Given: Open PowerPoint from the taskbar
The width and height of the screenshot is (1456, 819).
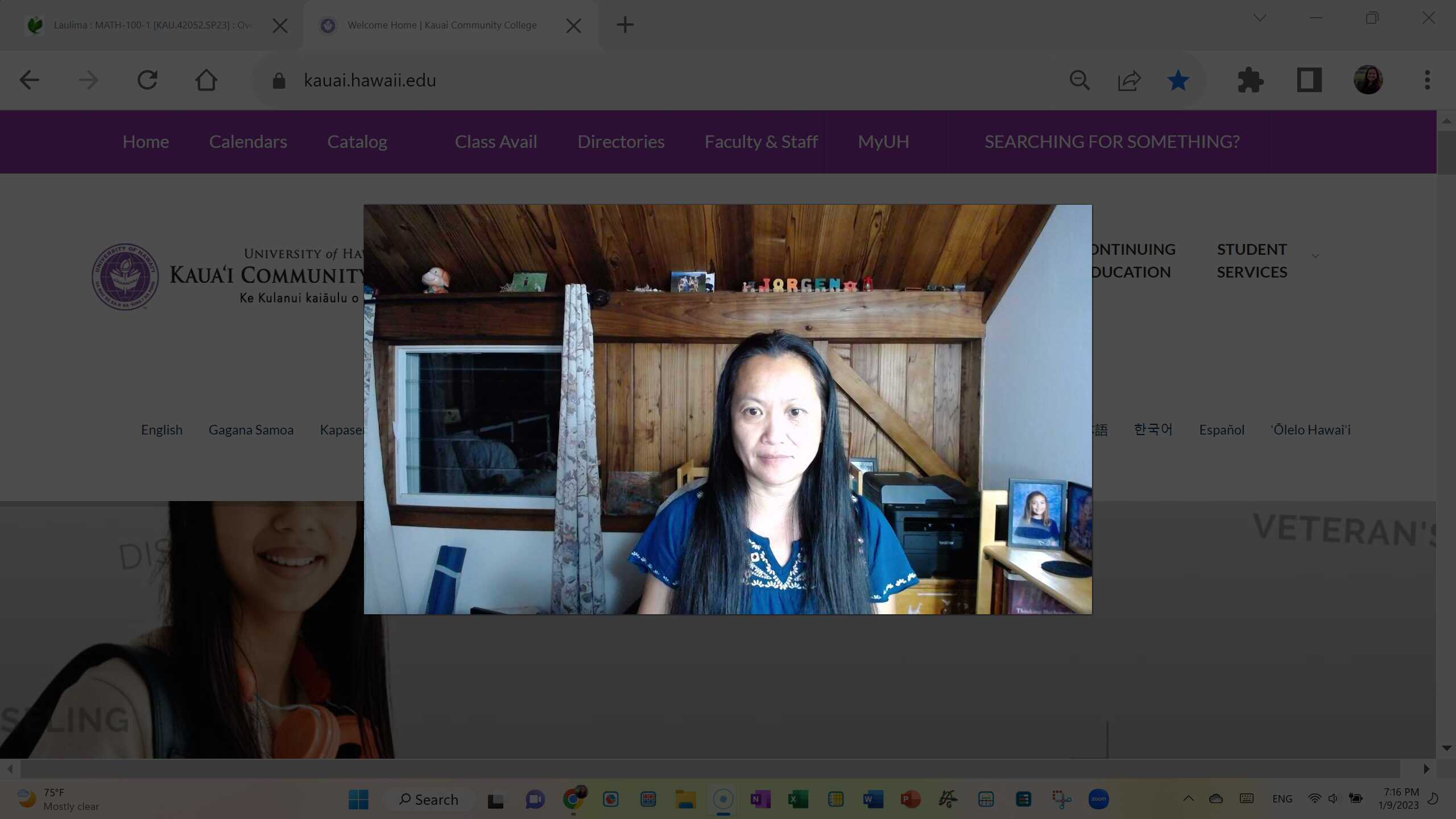Looking at the screenshot, I should (909, 799).
